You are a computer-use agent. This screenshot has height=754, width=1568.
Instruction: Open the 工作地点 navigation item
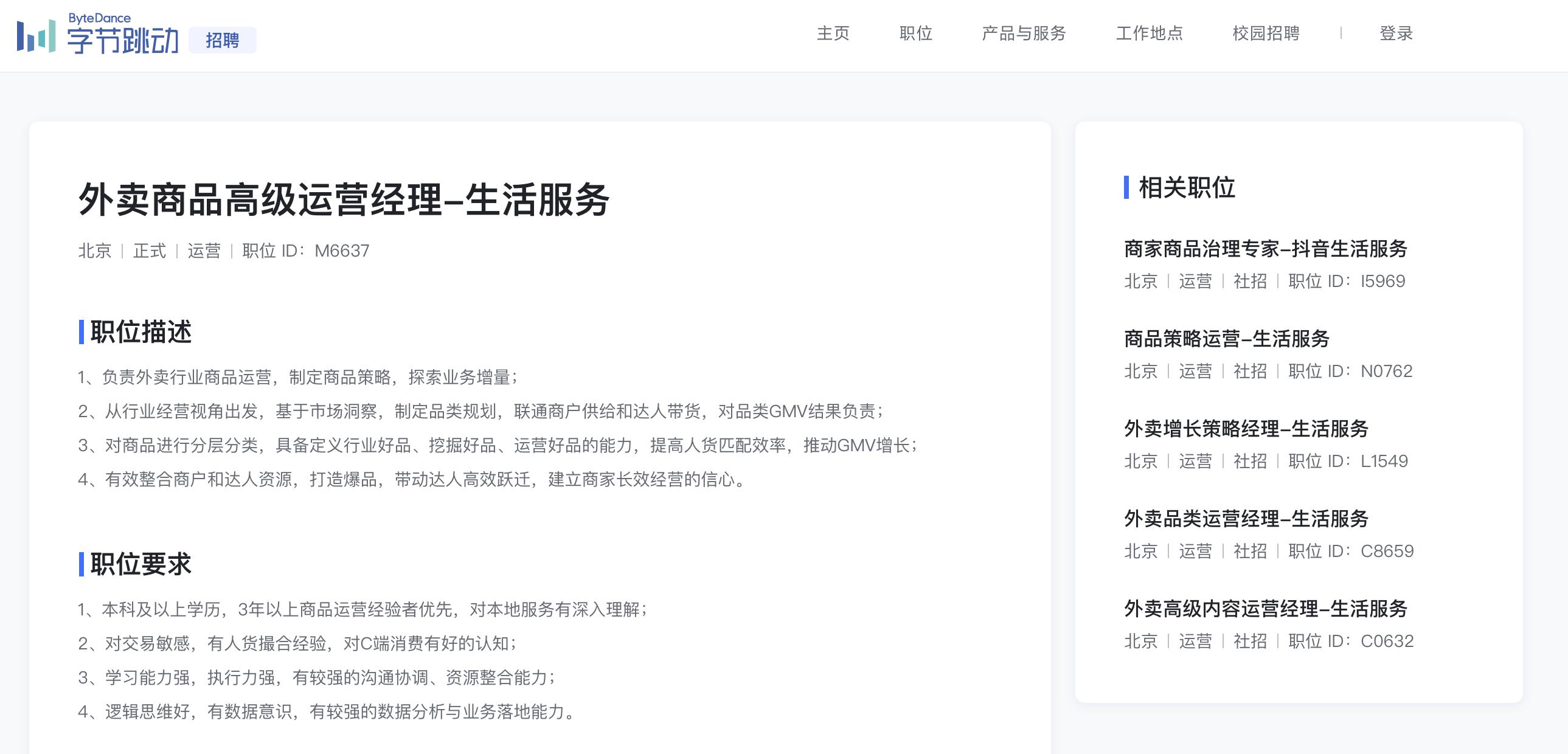(x=1150, y=34)
